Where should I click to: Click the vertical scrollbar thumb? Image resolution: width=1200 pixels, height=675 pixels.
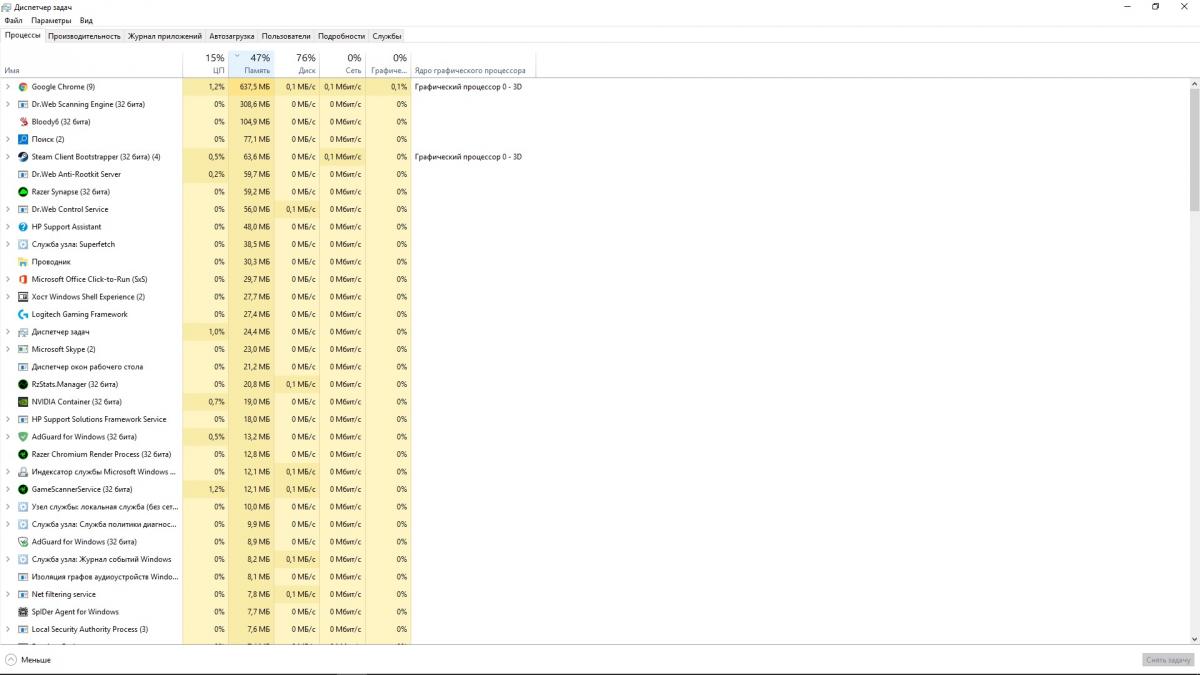[1194, 149]
